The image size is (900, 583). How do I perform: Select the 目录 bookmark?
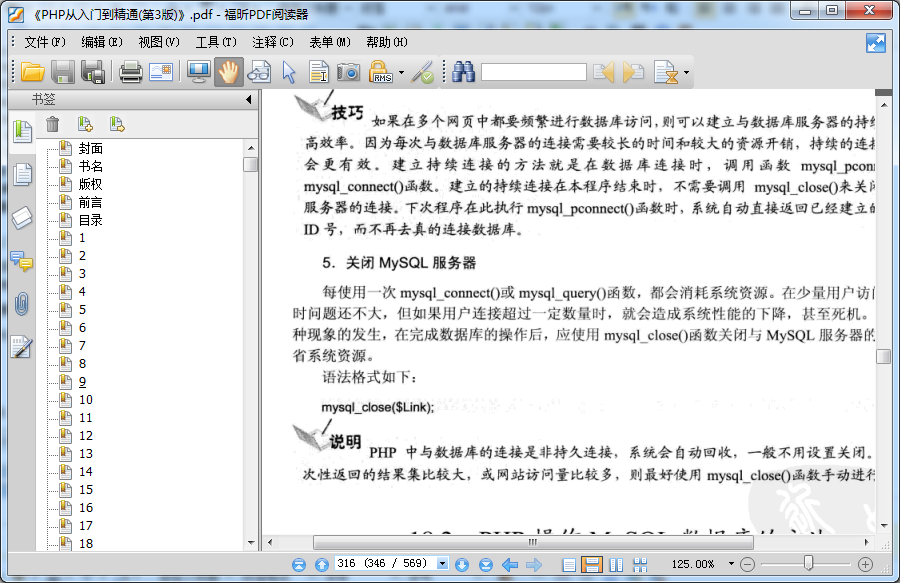click(x=91, y=220)
